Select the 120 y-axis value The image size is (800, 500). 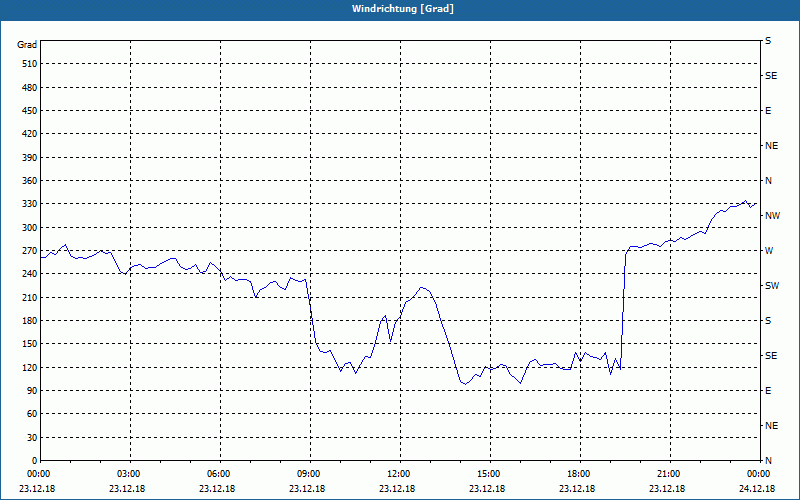[30, 367]
